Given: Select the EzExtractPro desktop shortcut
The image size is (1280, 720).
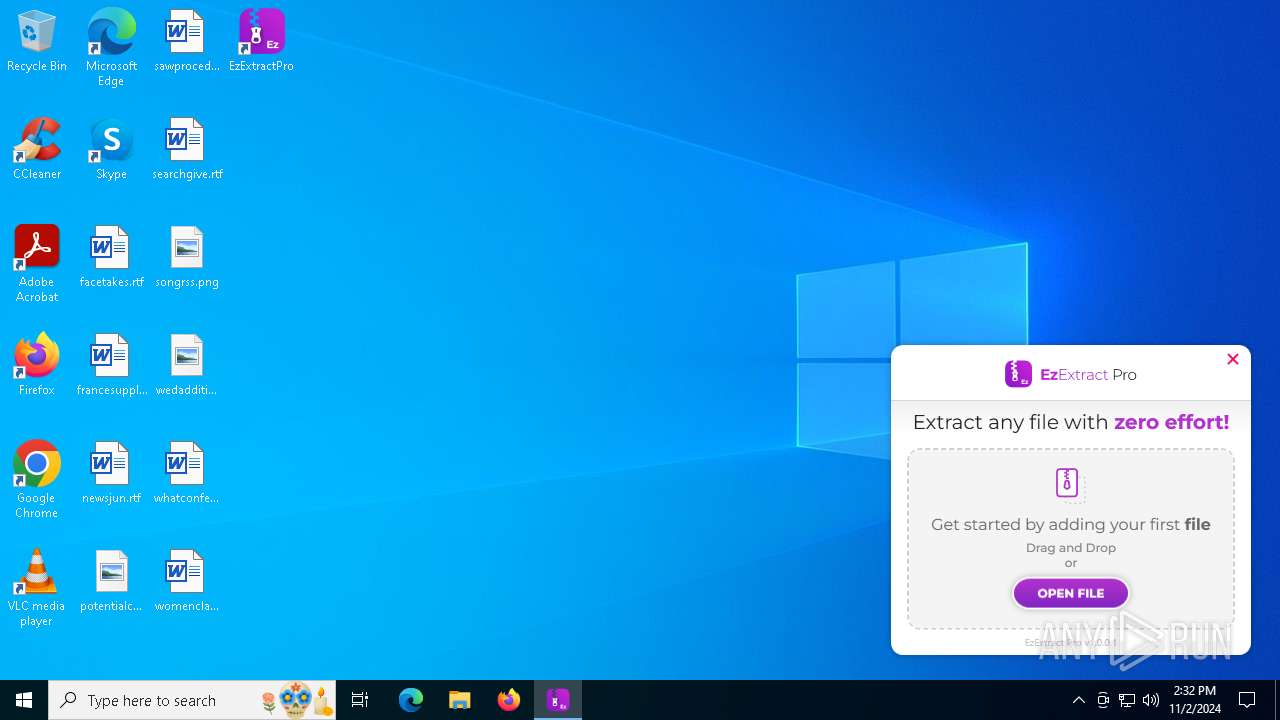Looking at the screenshot, I should click(261, 42).
